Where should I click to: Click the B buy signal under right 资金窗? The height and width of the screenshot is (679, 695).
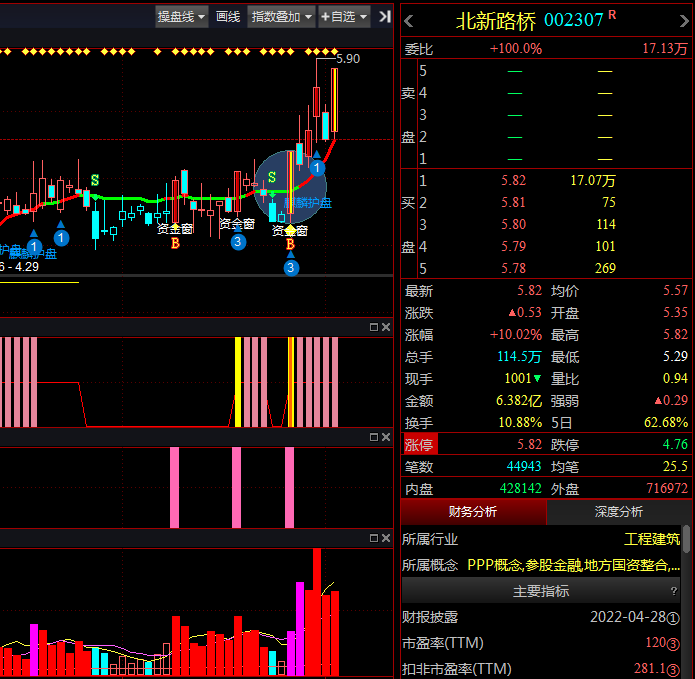290,244
